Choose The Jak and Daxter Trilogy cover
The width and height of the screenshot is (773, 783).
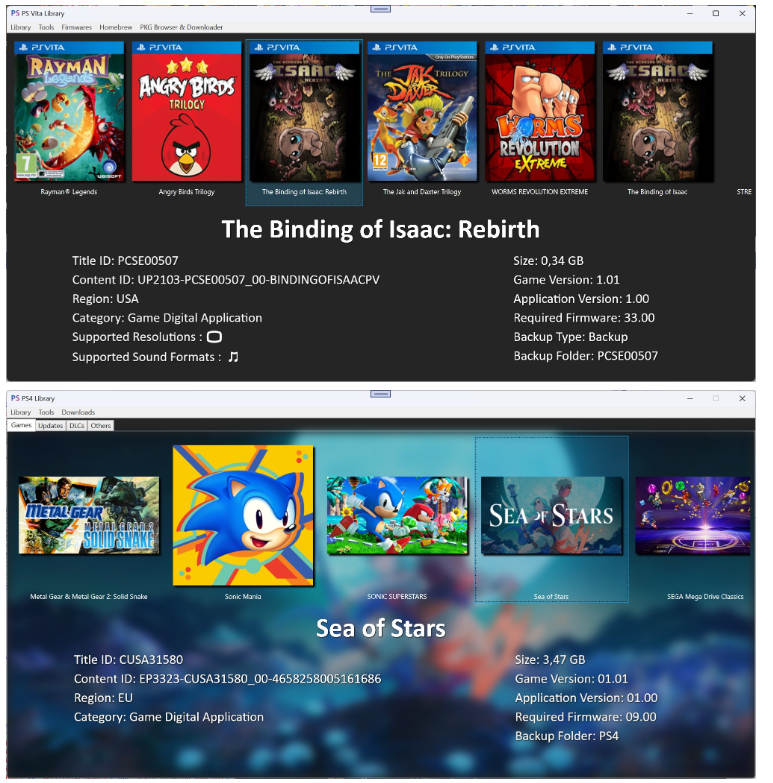click(421, 112)
